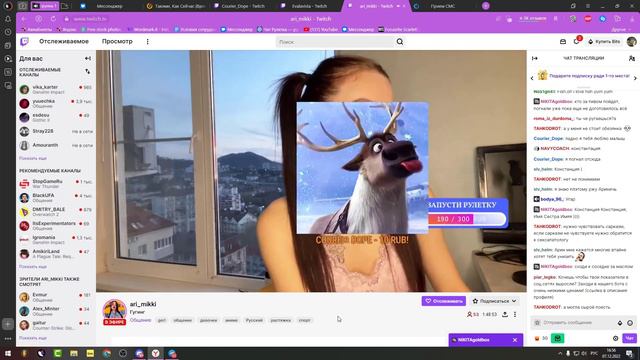This screenshot has height=360, width=640.
Task: Open the StopGameRu recommended channel
Action: (x=56, y=184)
